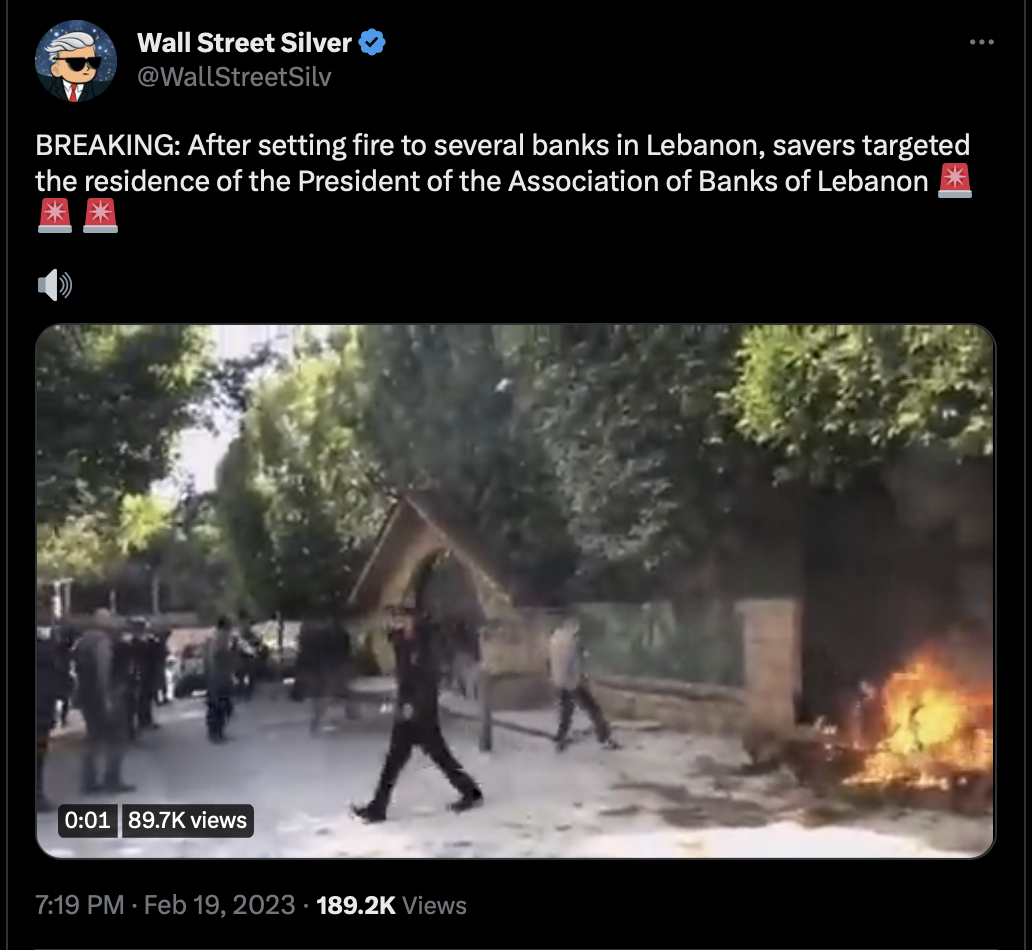The height and width of the screenshot is (950, 1032).
Task: Click the 0:01 video time badge
Action: (88, 820)
